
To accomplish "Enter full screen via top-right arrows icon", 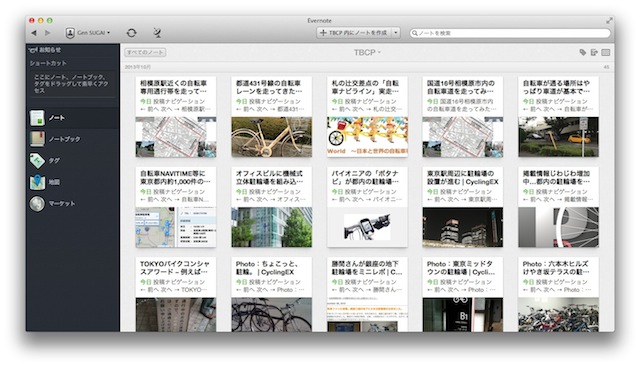I will [609, 20].
